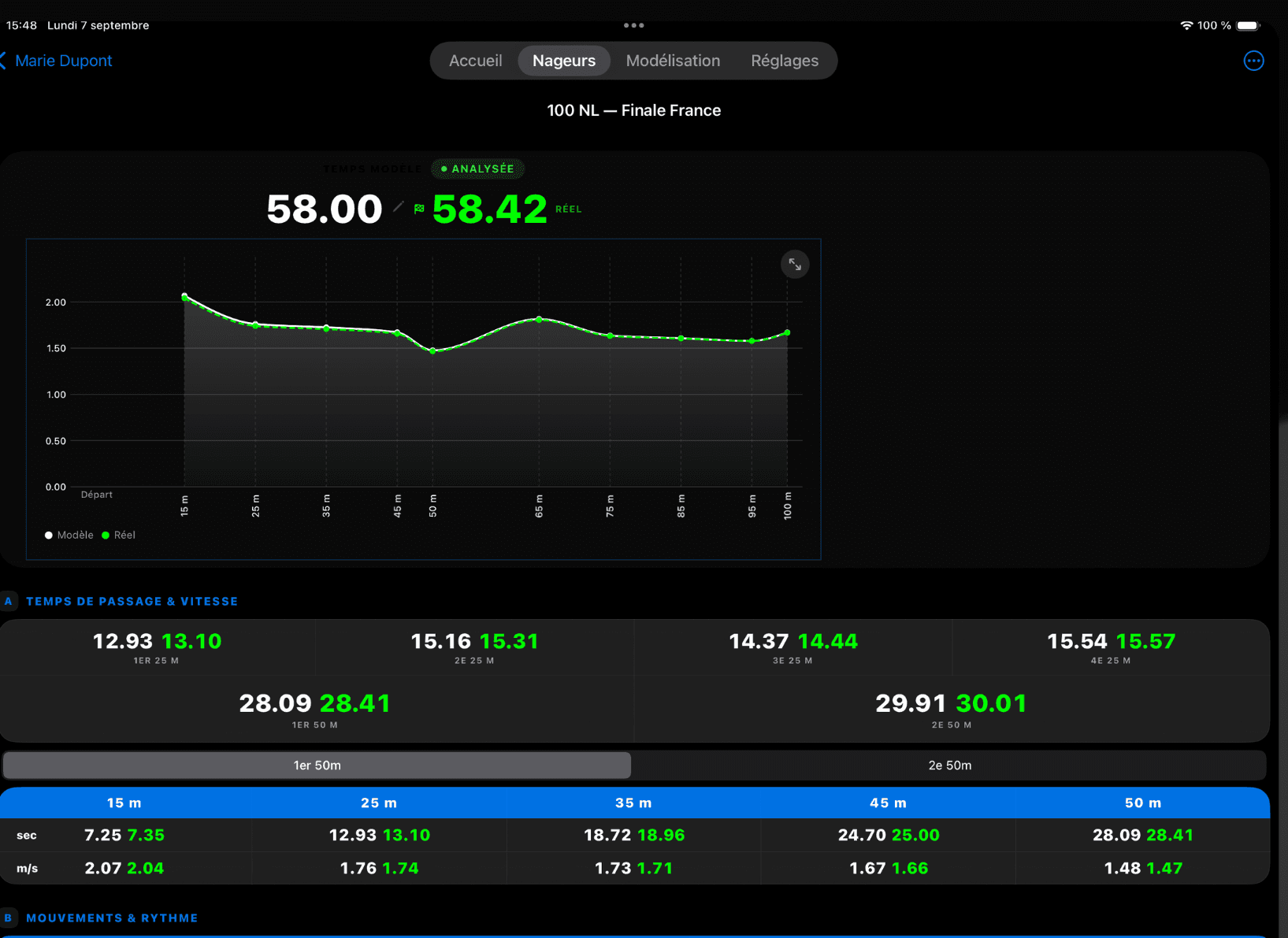Screen dimensions: 1288x938
Task: Tap the 7.25 sec value under 15 m
Action: pos(102,835)
